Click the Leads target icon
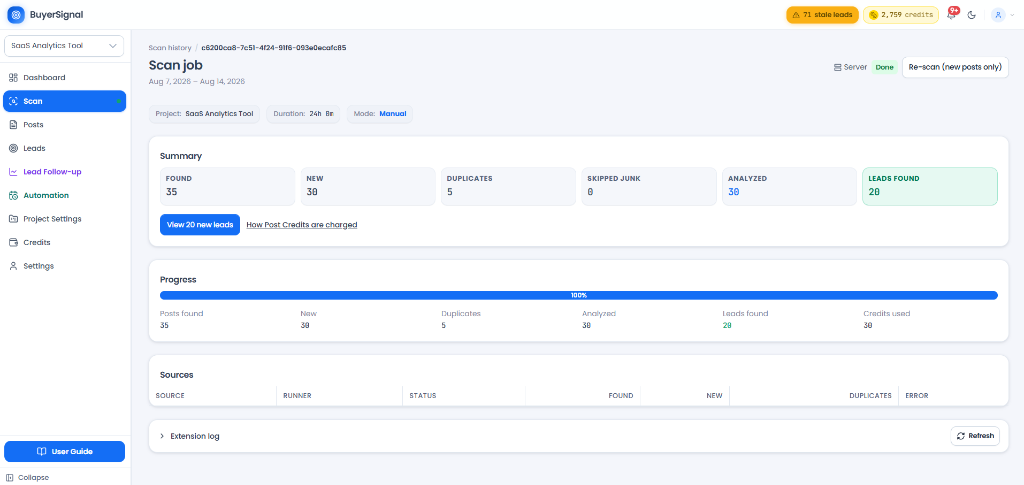1024x485 pixels. pyautogui.click(x=13, y=148)
